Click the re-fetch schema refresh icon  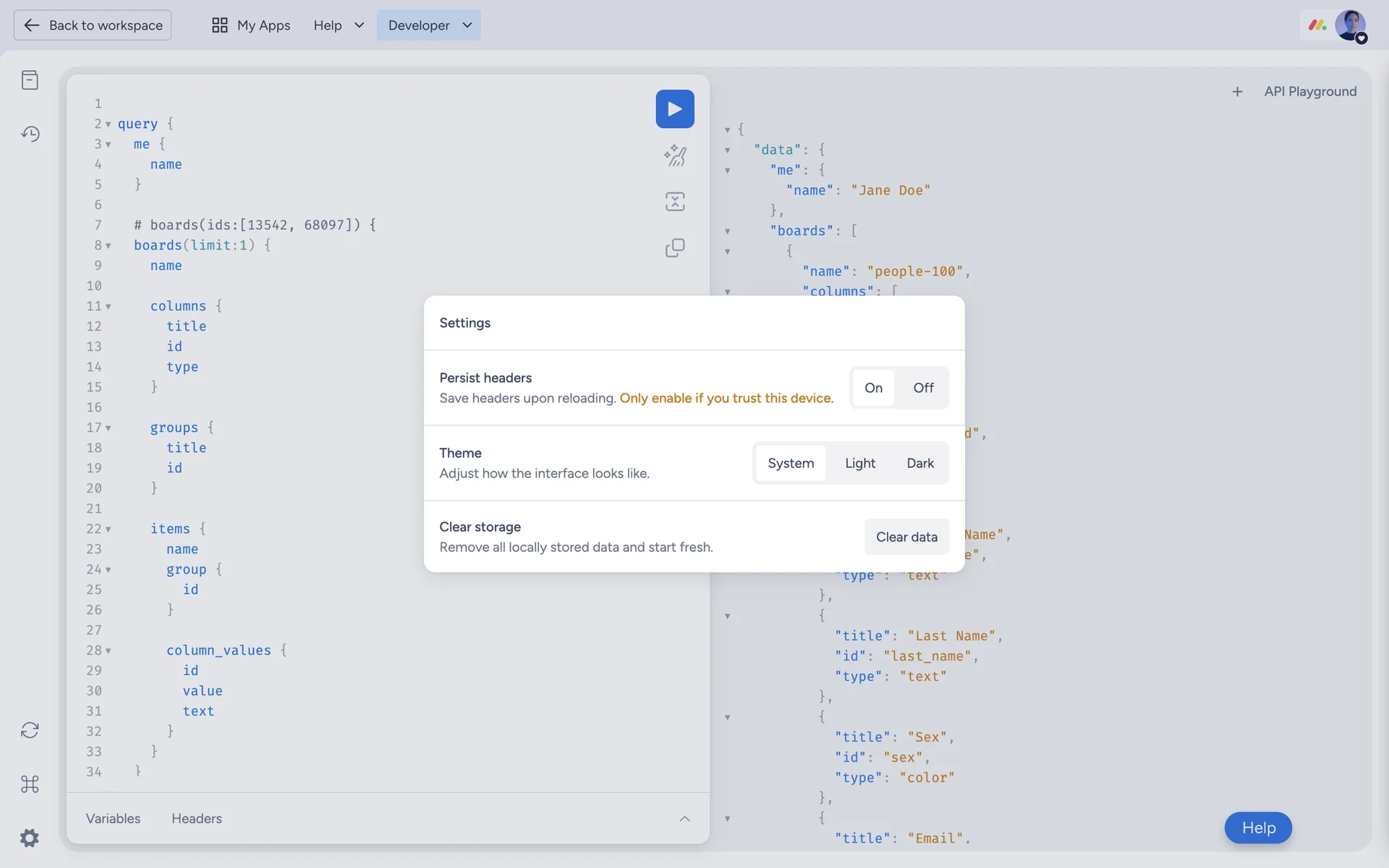[30, 730]
